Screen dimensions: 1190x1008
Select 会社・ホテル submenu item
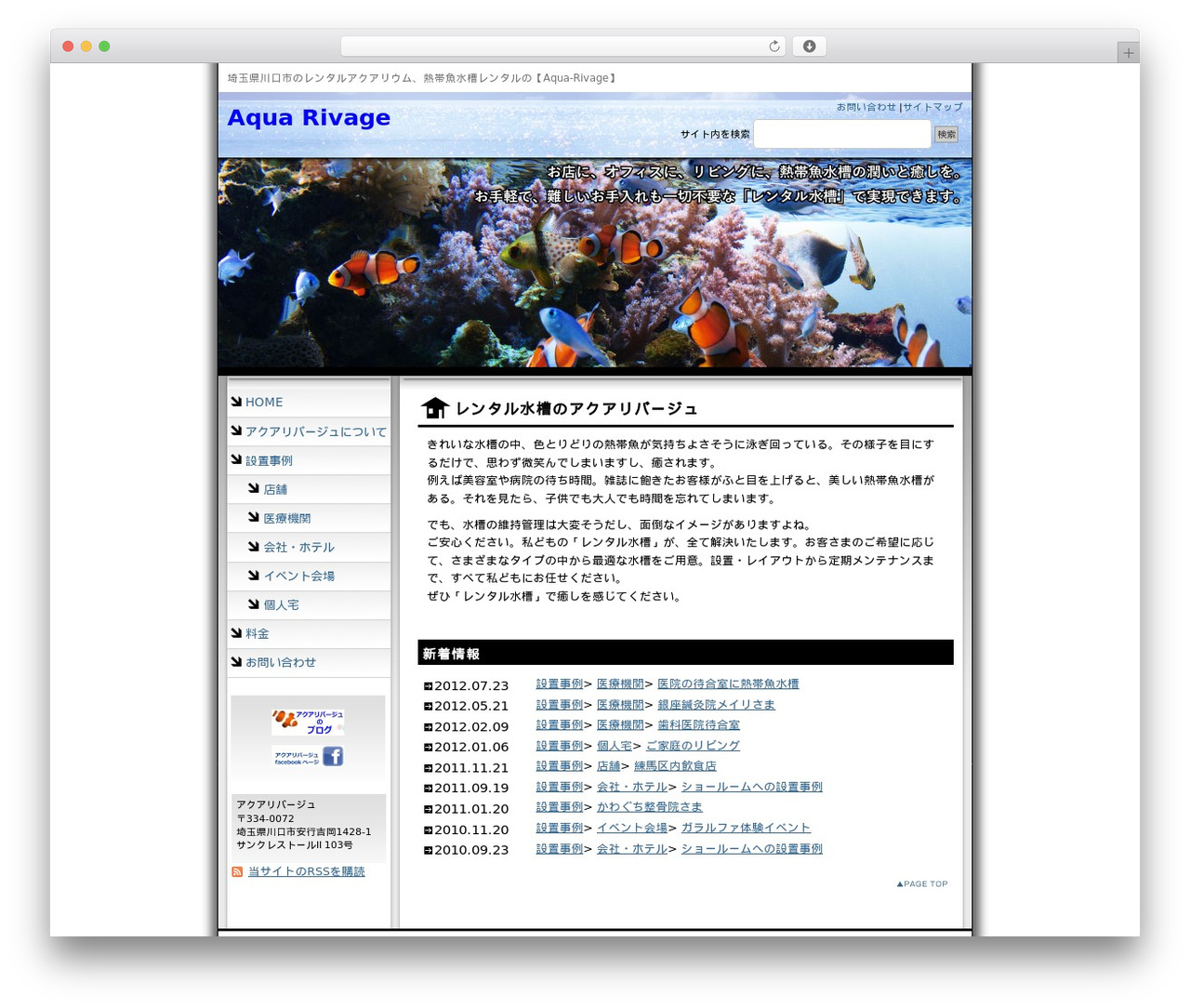[298, 547]
